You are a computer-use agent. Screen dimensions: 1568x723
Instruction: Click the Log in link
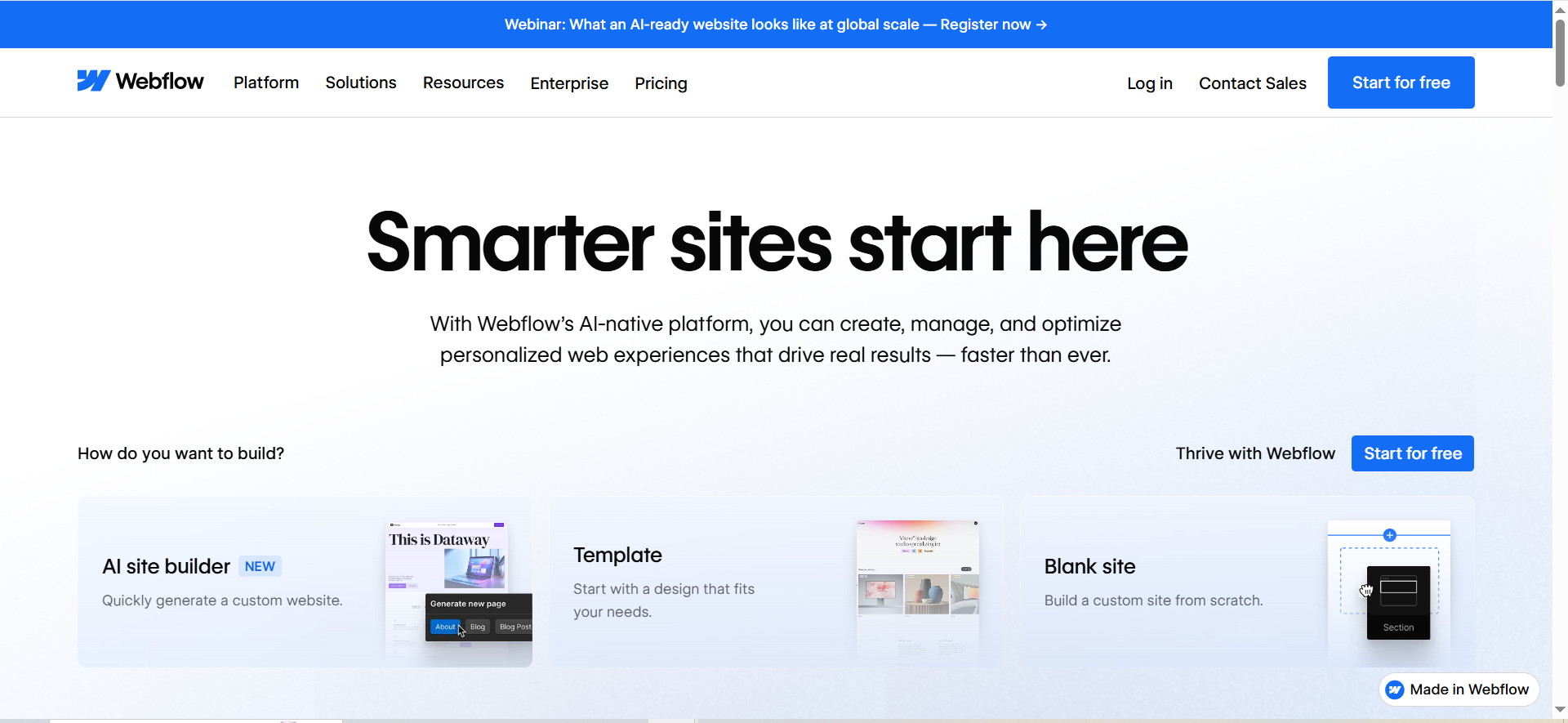coord(1150,83)
